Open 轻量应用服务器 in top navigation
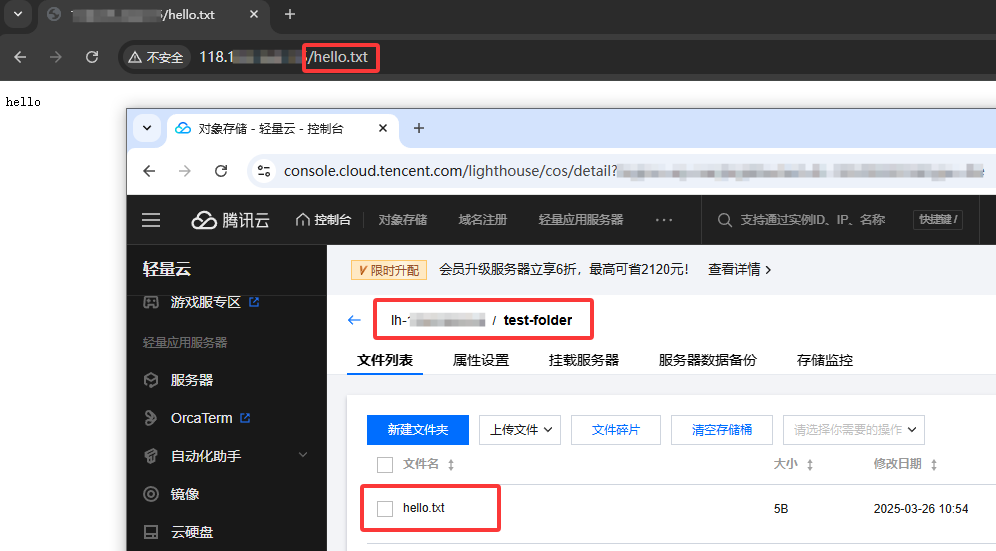This screenshot has height=551, width=996. 581,220
